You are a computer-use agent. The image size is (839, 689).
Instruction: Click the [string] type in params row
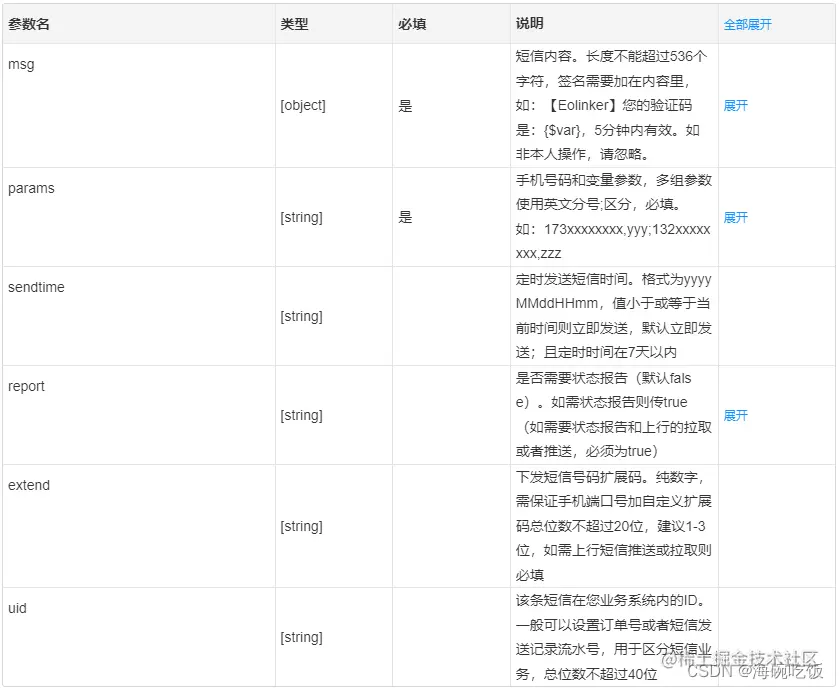[301, 217]
